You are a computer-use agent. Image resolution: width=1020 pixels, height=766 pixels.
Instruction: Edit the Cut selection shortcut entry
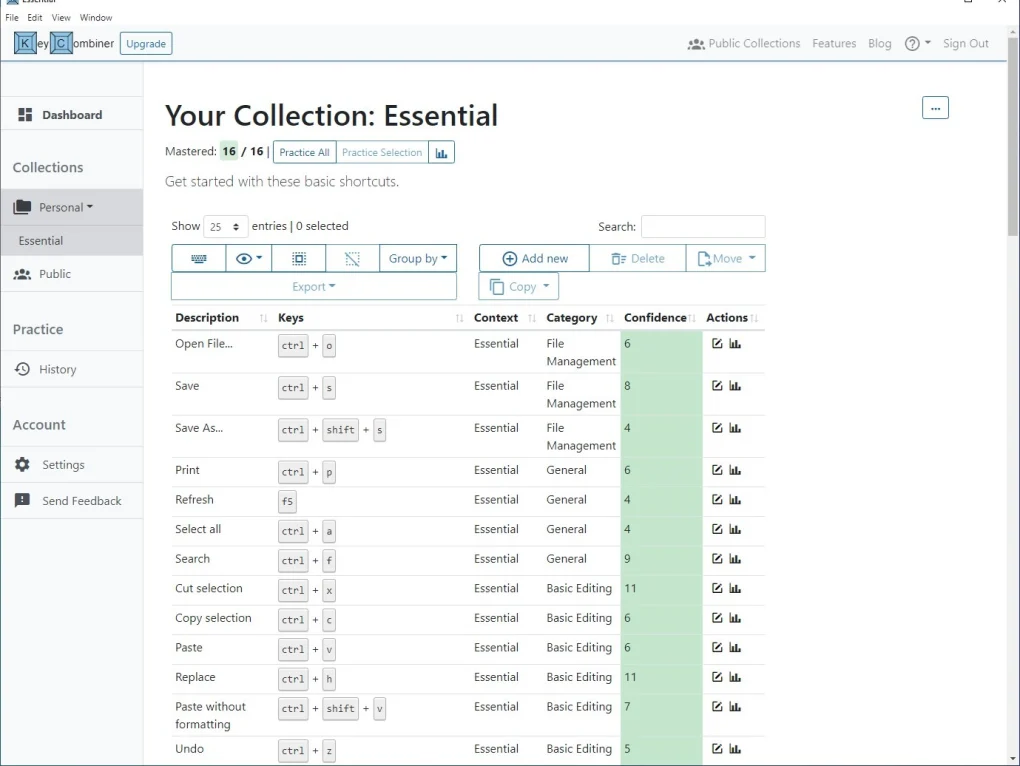tap(717, 589)
